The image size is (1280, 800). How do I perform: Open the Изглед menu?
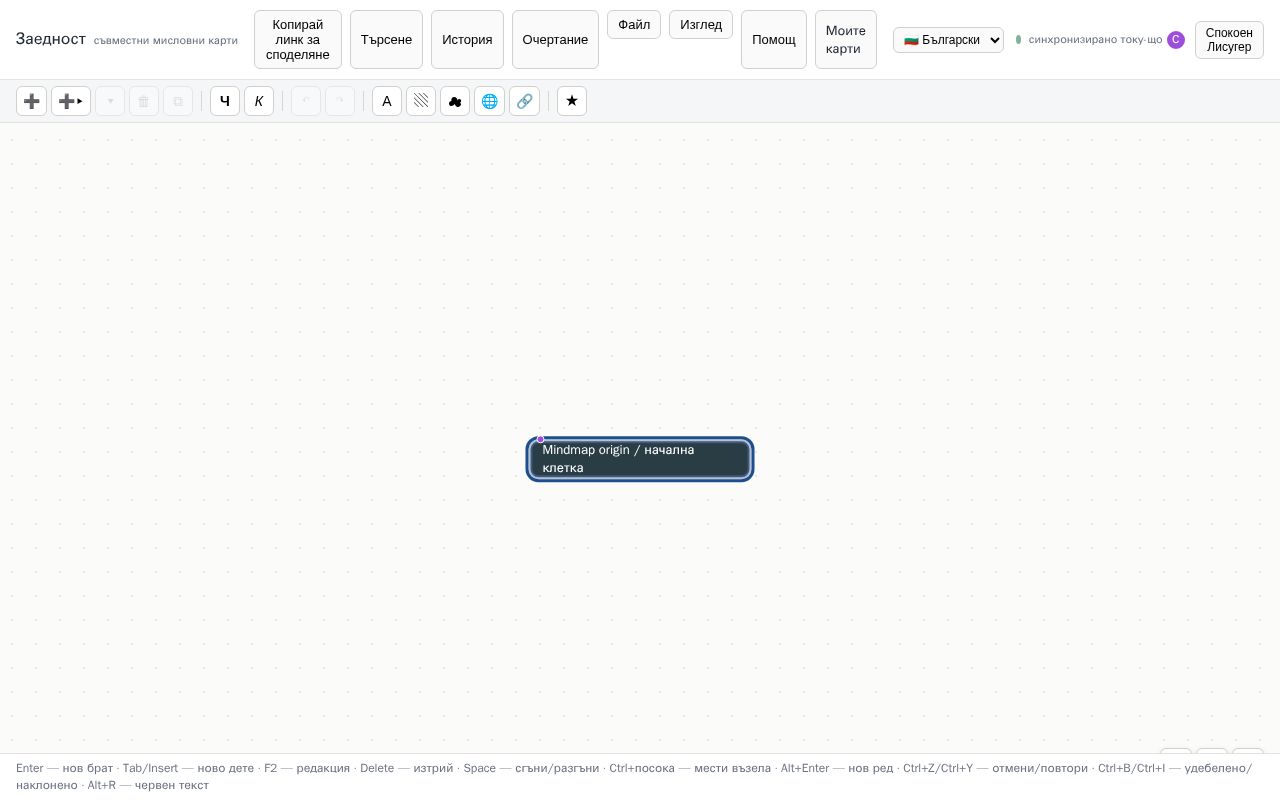pos(701,25)
